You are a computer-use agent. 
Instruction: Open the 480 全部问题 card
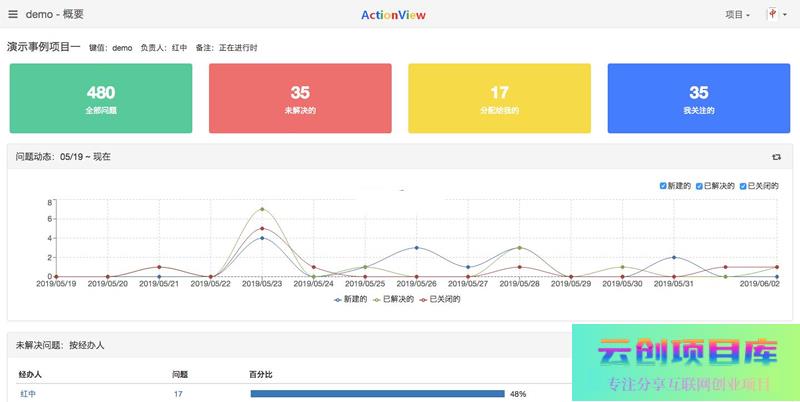click(x=101, y=98)
